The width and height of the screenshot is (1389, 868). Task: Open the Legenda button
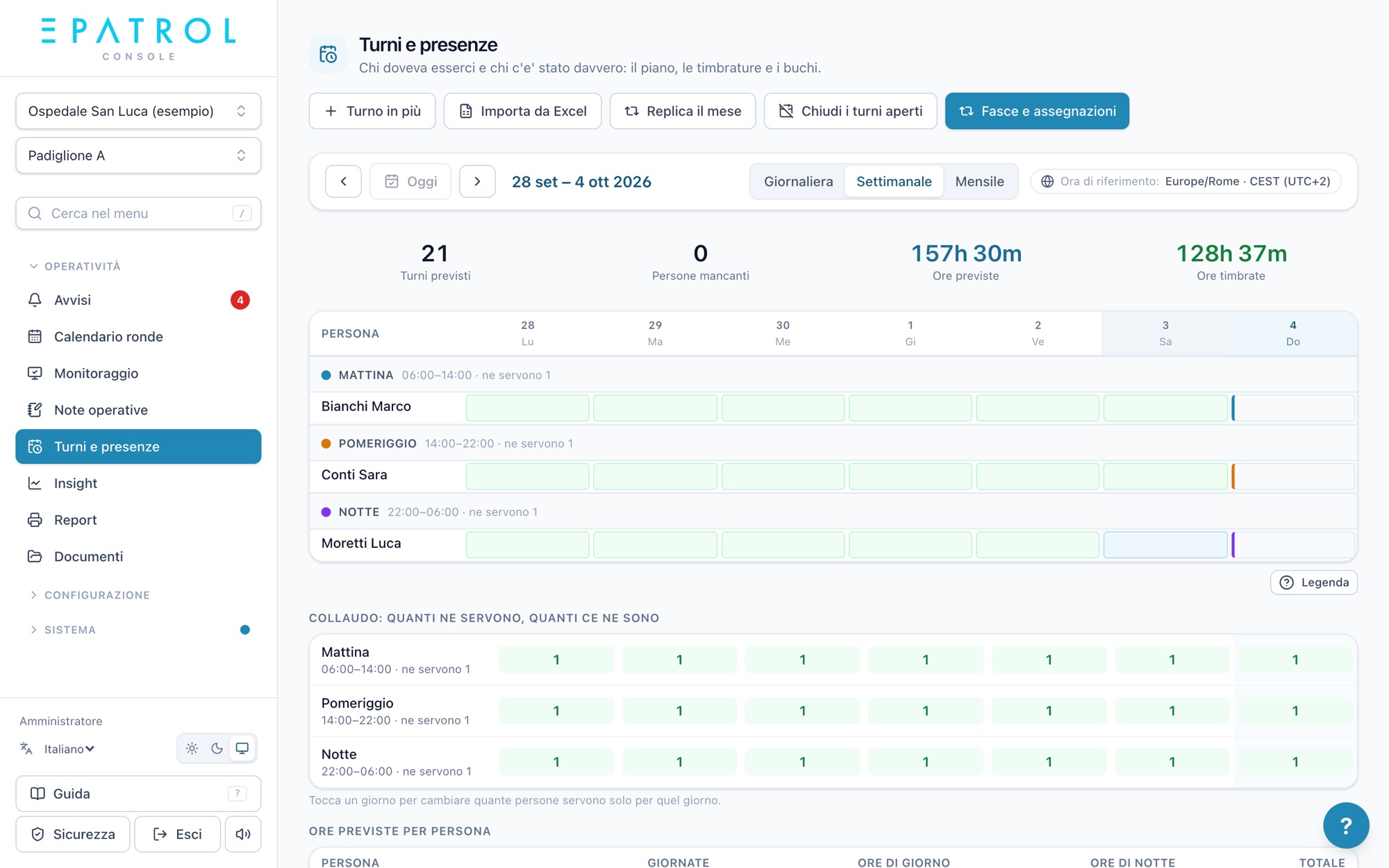(x=1313, y=583)
